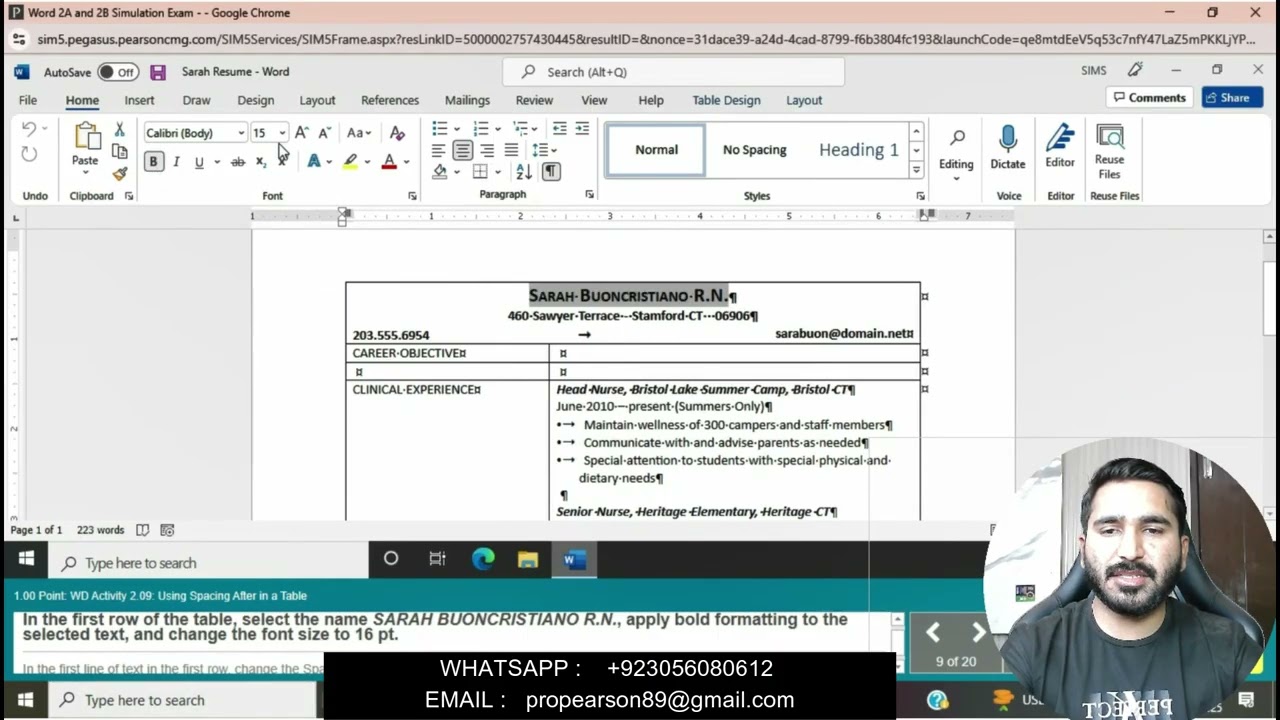
Task: Start Dictate microphone
Action: point(1008,148)
